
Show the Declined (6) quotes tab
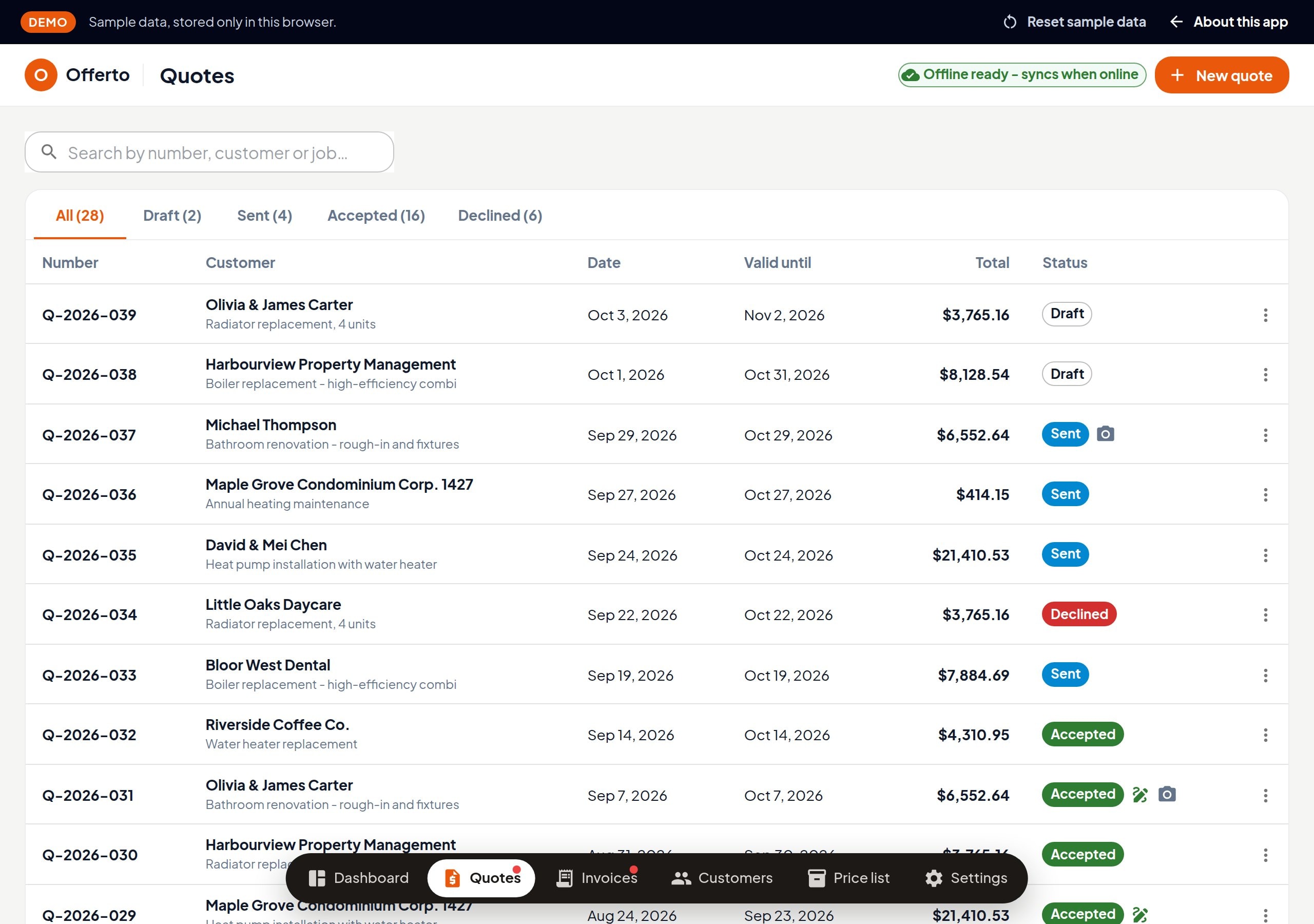[500, 216]
